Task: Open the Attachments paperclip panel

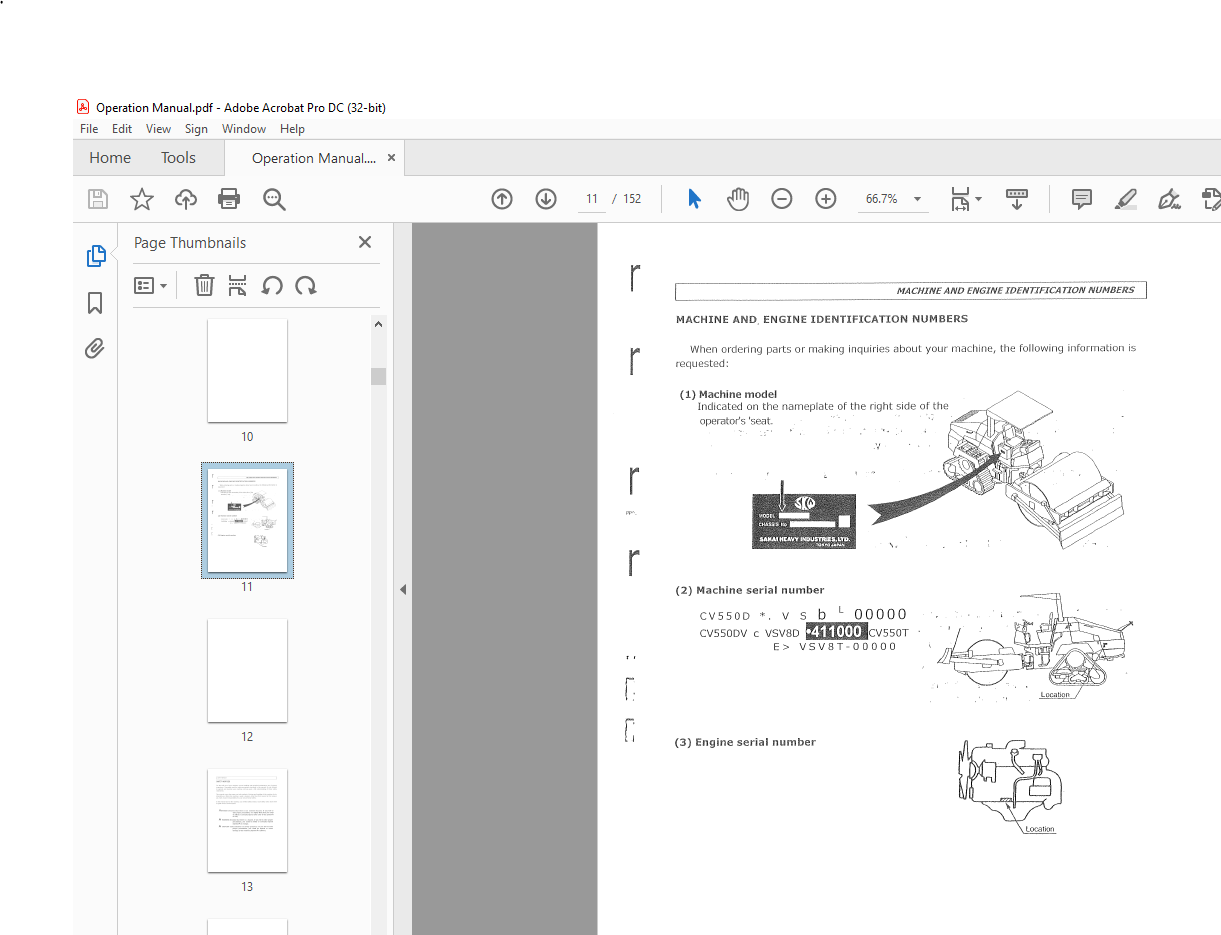Action: pyautogui.click(x=95, y=348)
